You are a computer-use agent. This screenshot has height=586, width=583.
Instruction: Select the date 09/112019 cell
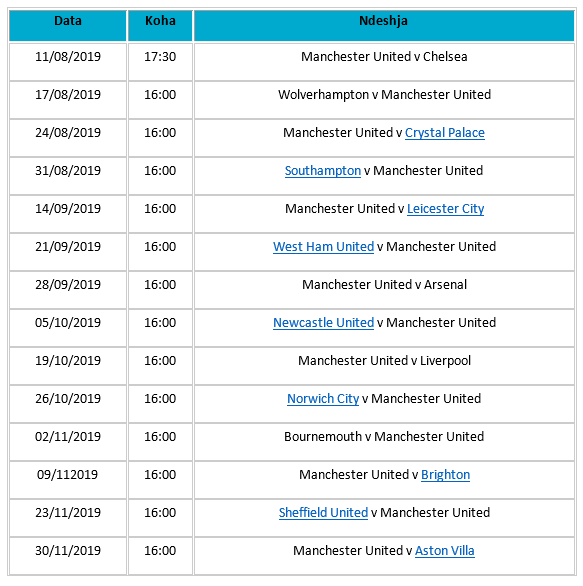[x=68, y=480]
